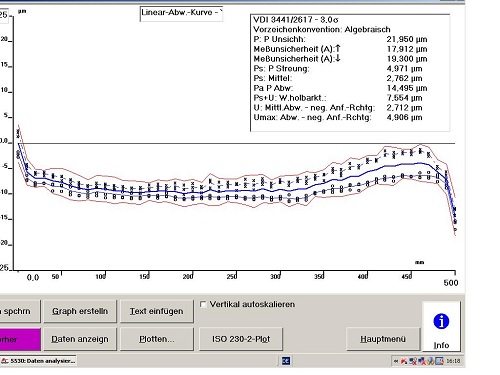500x375 pixels.
Task: Click the P Unsichh value 21,950 µm
Action: [x=407, y=39]
